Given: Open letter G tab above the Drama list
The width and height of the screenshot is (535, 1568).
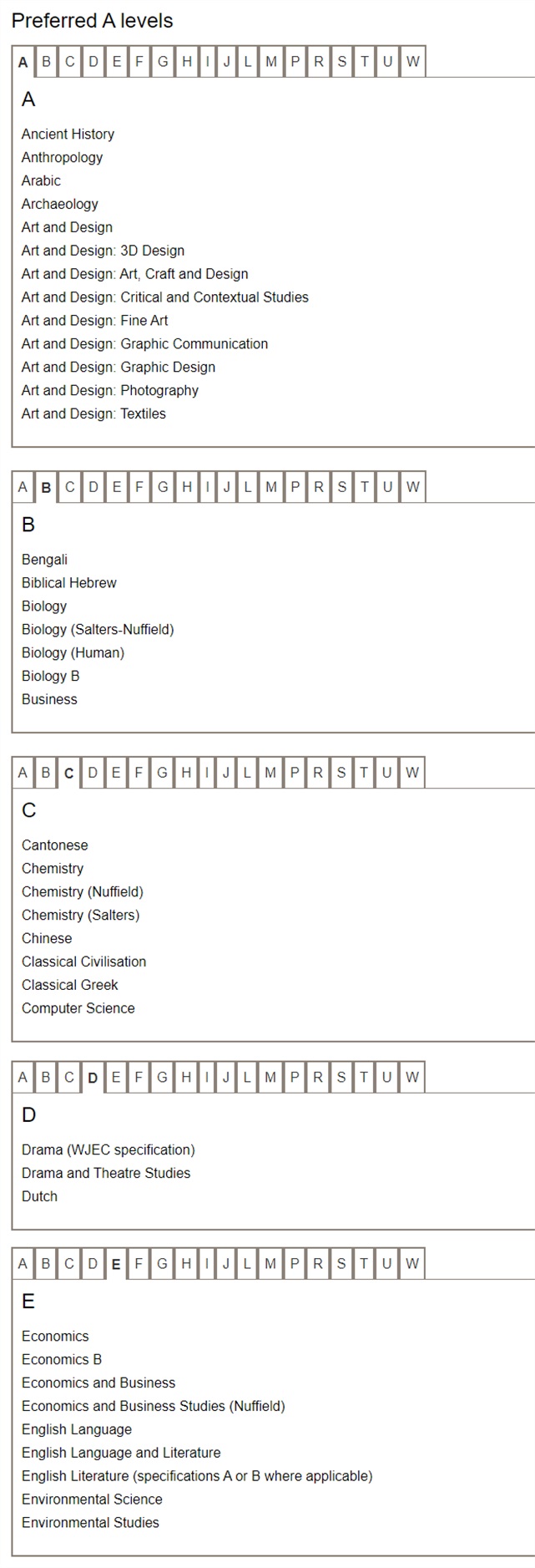Looking at the screenshot, I should (162, 1078).
